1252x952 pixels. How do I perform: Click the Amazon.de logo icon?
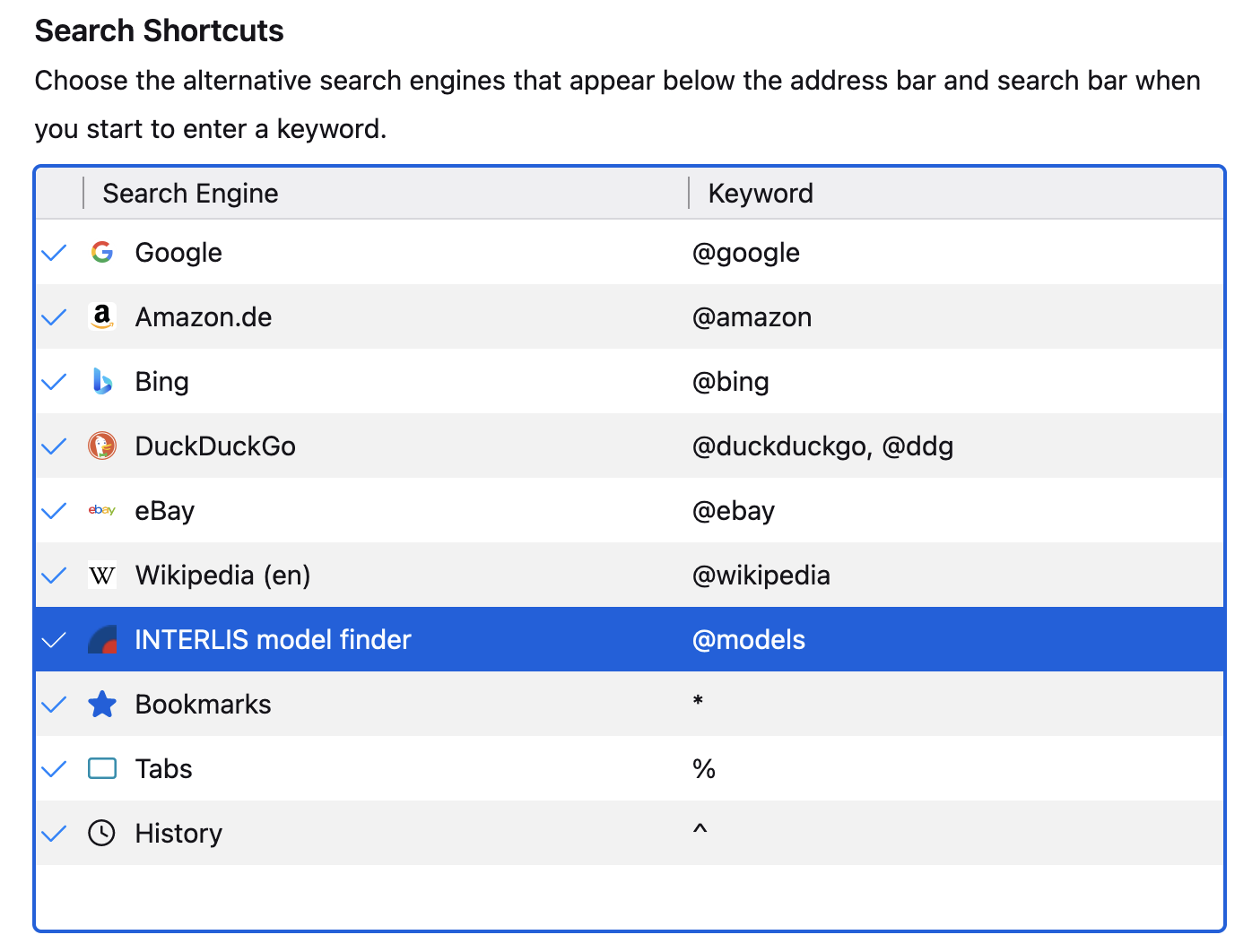102,317
